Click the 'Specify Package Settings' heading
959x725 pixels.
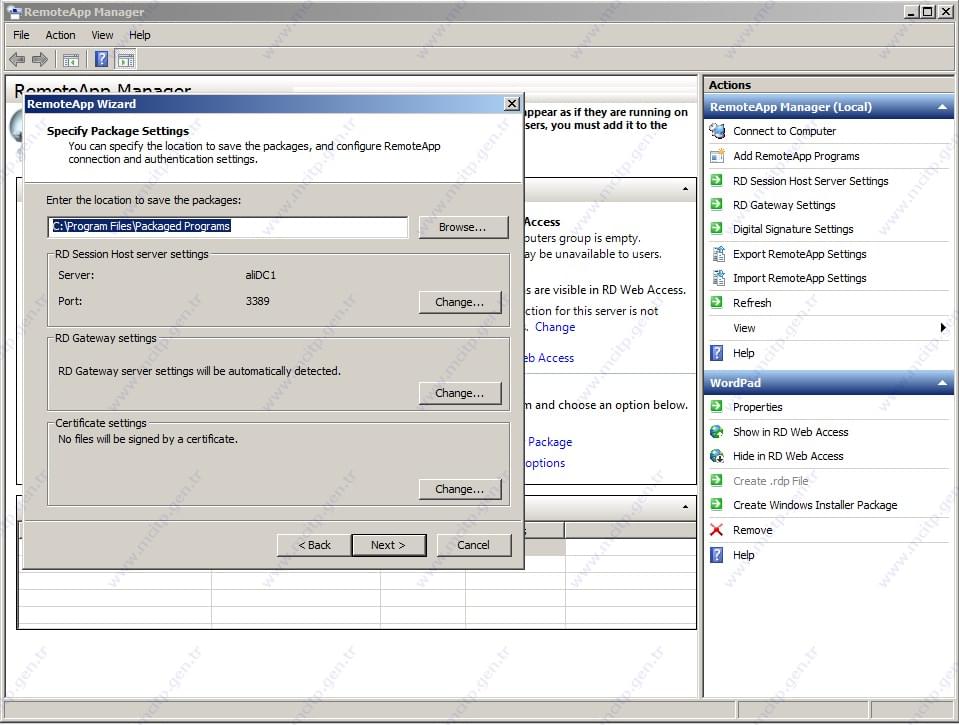[118, 131]
